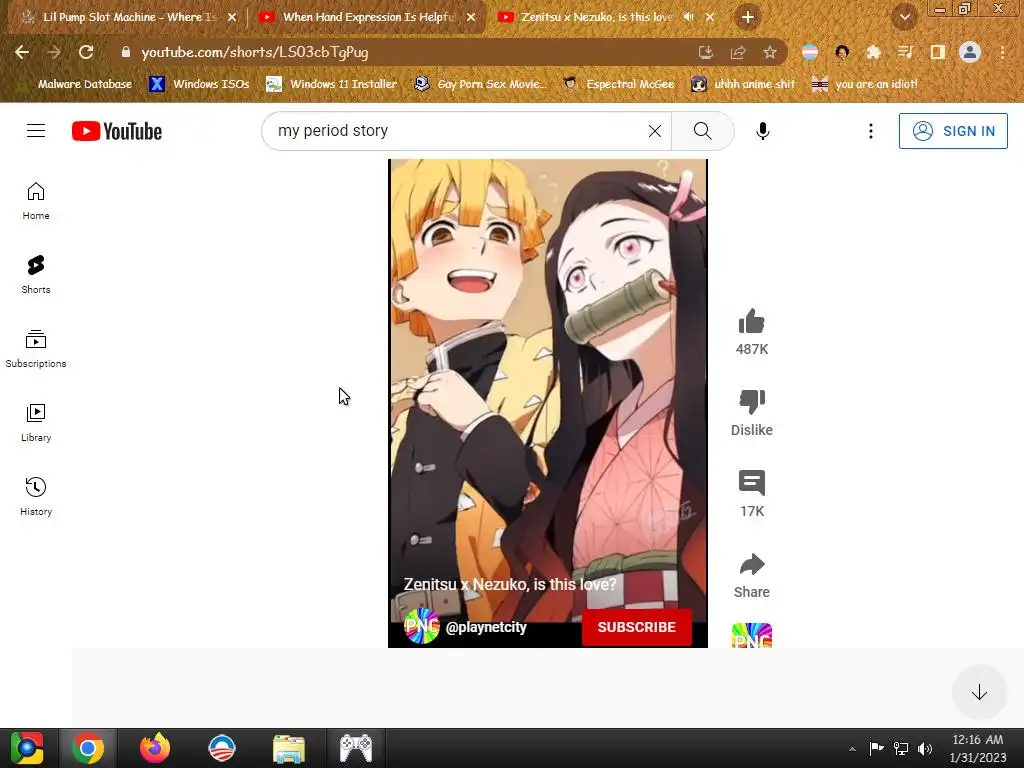
Task: Open the Windows 11 Installer bookmark
Action: [332, 84]
